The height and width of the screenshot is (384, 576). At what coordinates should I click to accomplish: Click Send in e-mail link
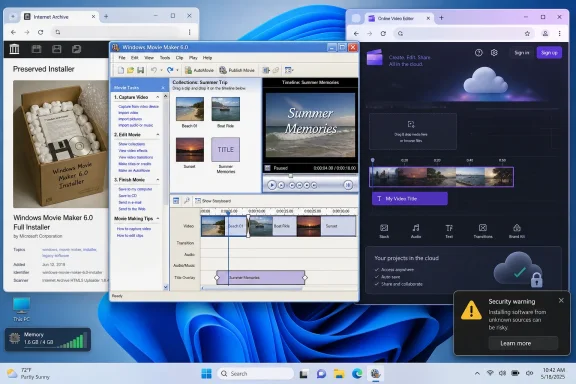pos(130,202)
